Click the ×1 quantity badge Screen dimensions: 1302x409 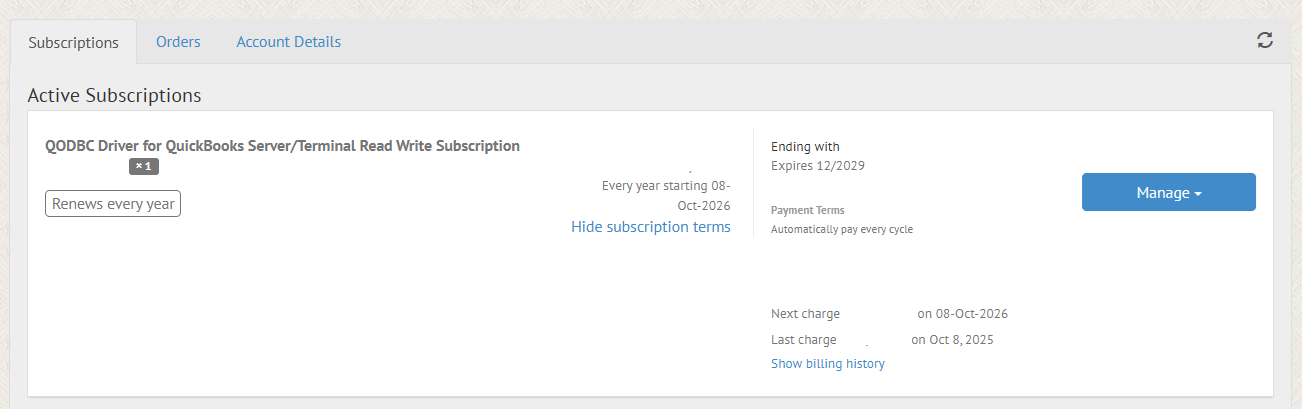[x=144, y=166]
